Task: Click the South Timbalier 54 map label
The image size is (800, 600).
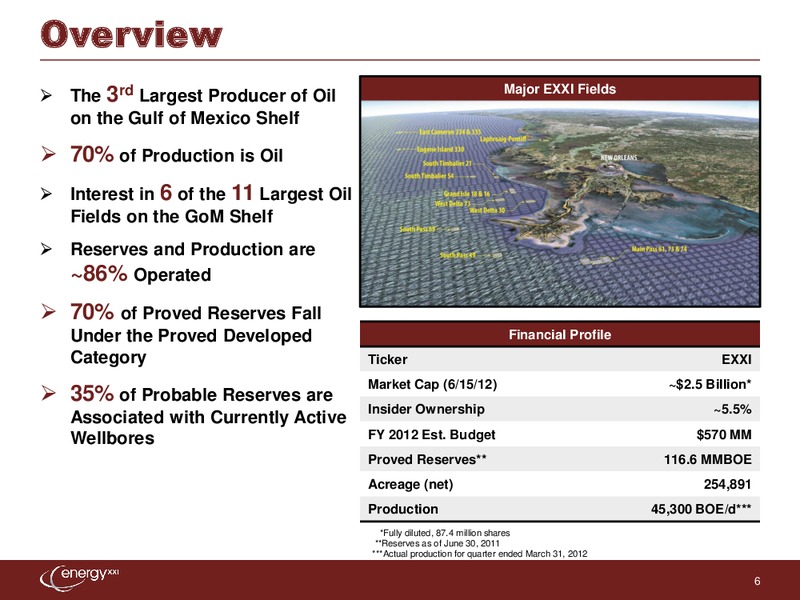Action: point(429,176)
